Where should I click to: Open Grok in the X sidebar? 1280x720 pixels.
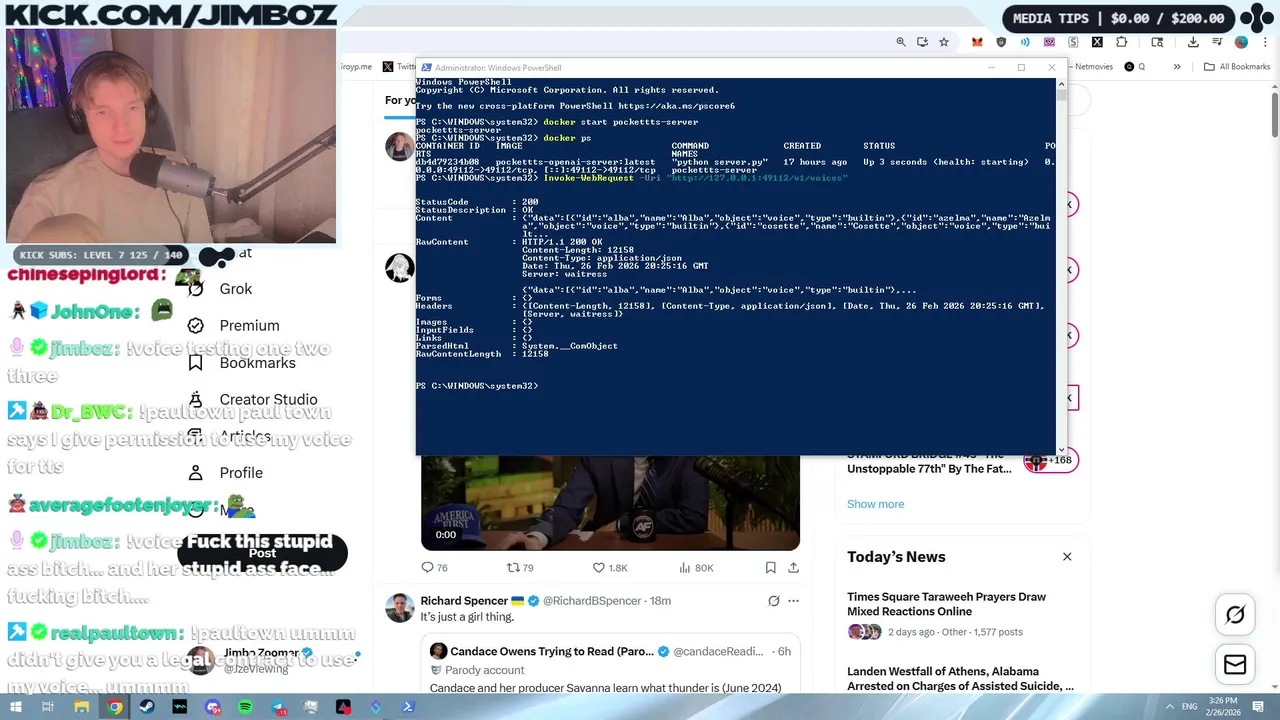coord(235,289)
